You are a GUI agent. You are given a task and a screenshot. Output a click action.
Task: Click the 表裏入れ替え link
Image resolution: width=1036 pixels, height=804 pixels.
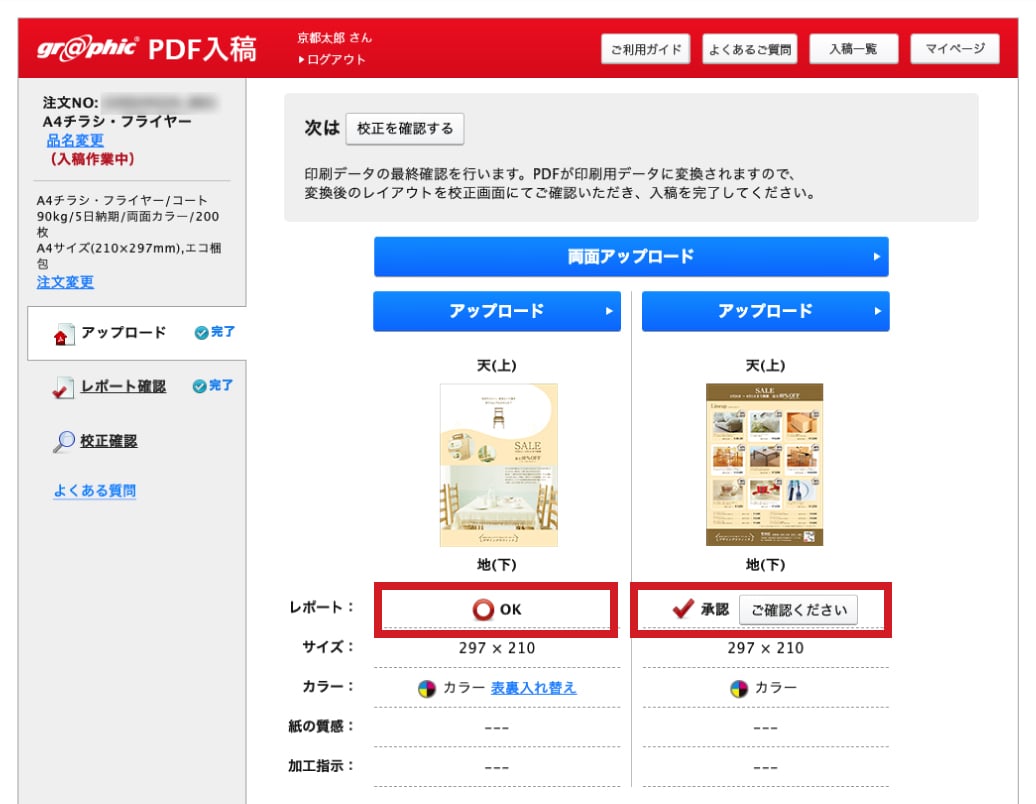coord(533,688)
